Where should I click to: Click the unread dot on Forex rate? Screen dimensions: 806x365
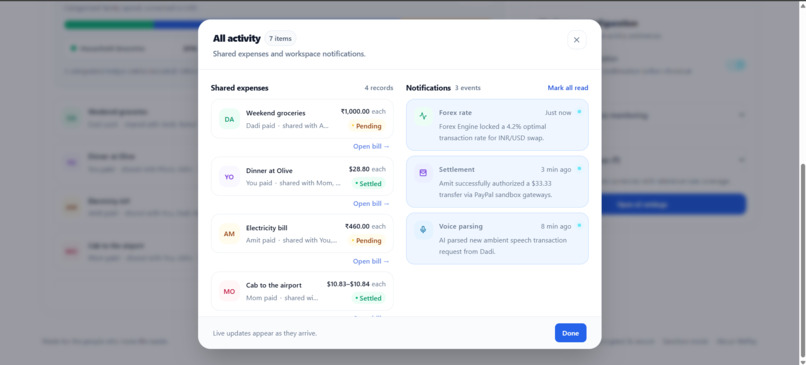pyautogui.click(x=579, y=112)
